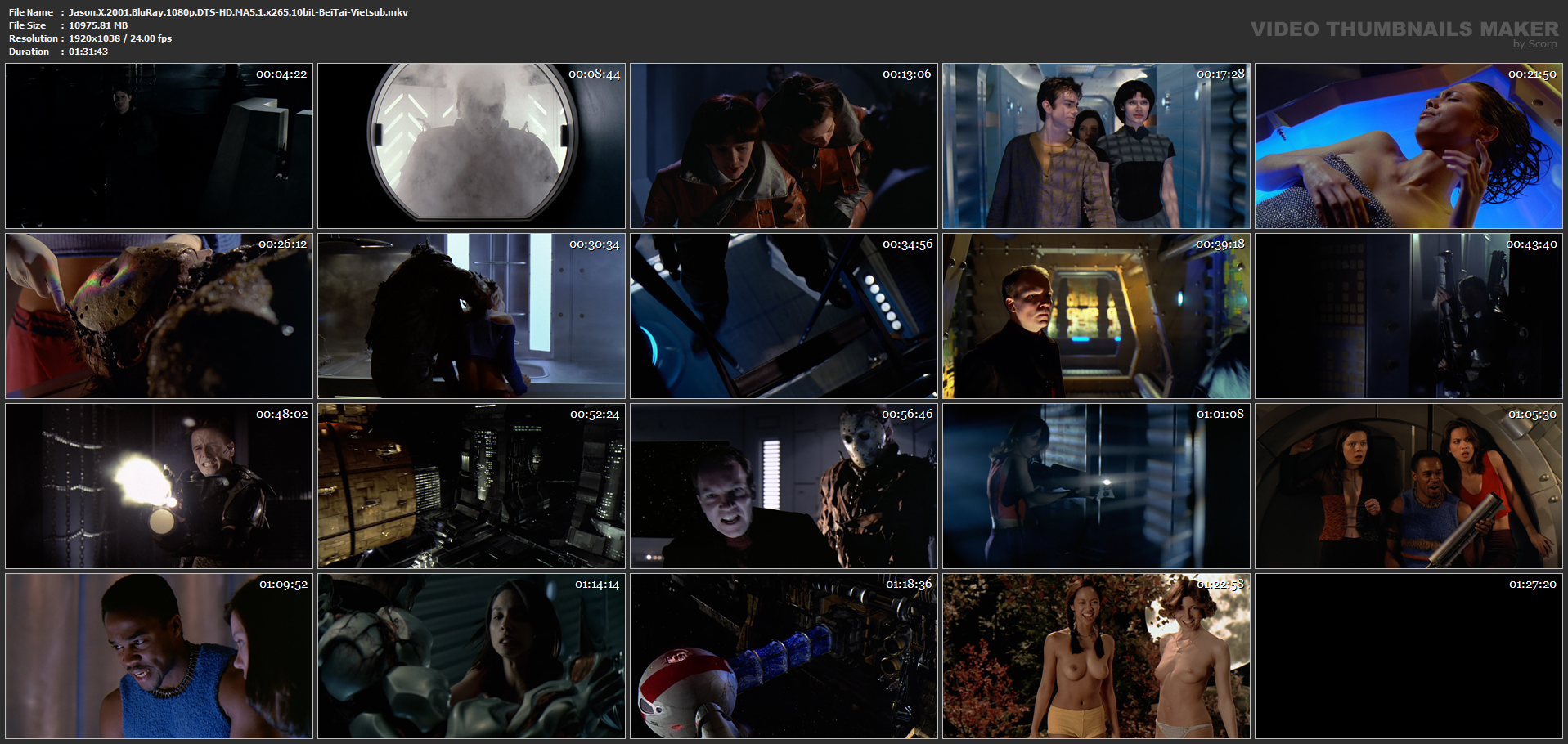Click the thumbnail timestamped 00:13:06

tap(784, 146)
